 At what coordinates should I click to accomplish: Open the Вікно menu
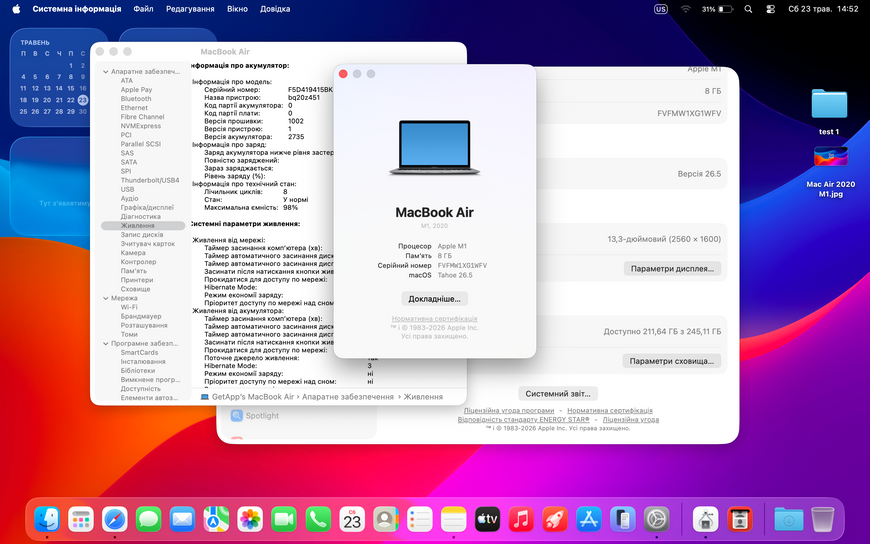click(237, 9)
